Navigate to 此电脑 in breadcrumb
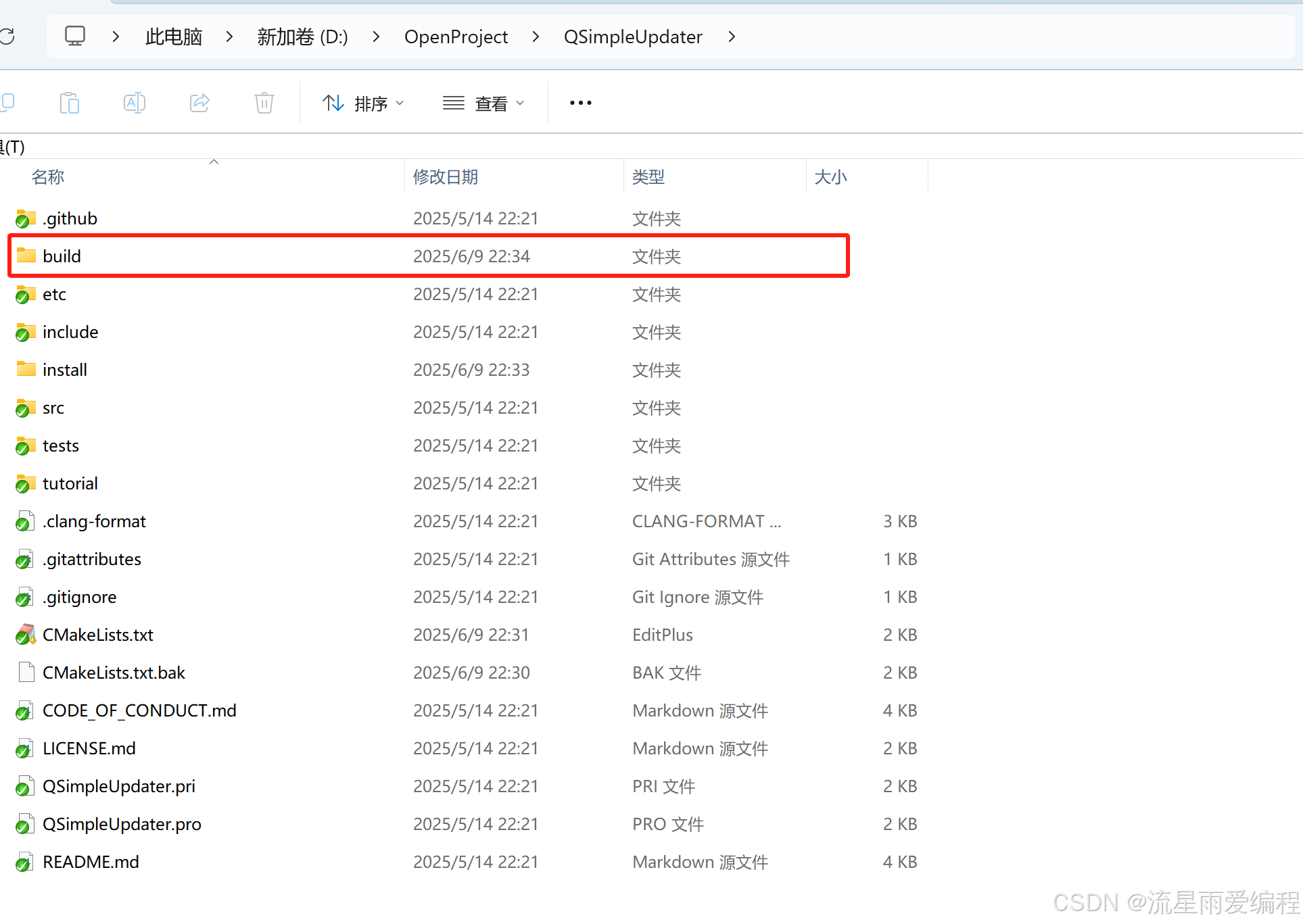Screen dimensions: 1303x924 pyautogui.click(x=174, y=37)
